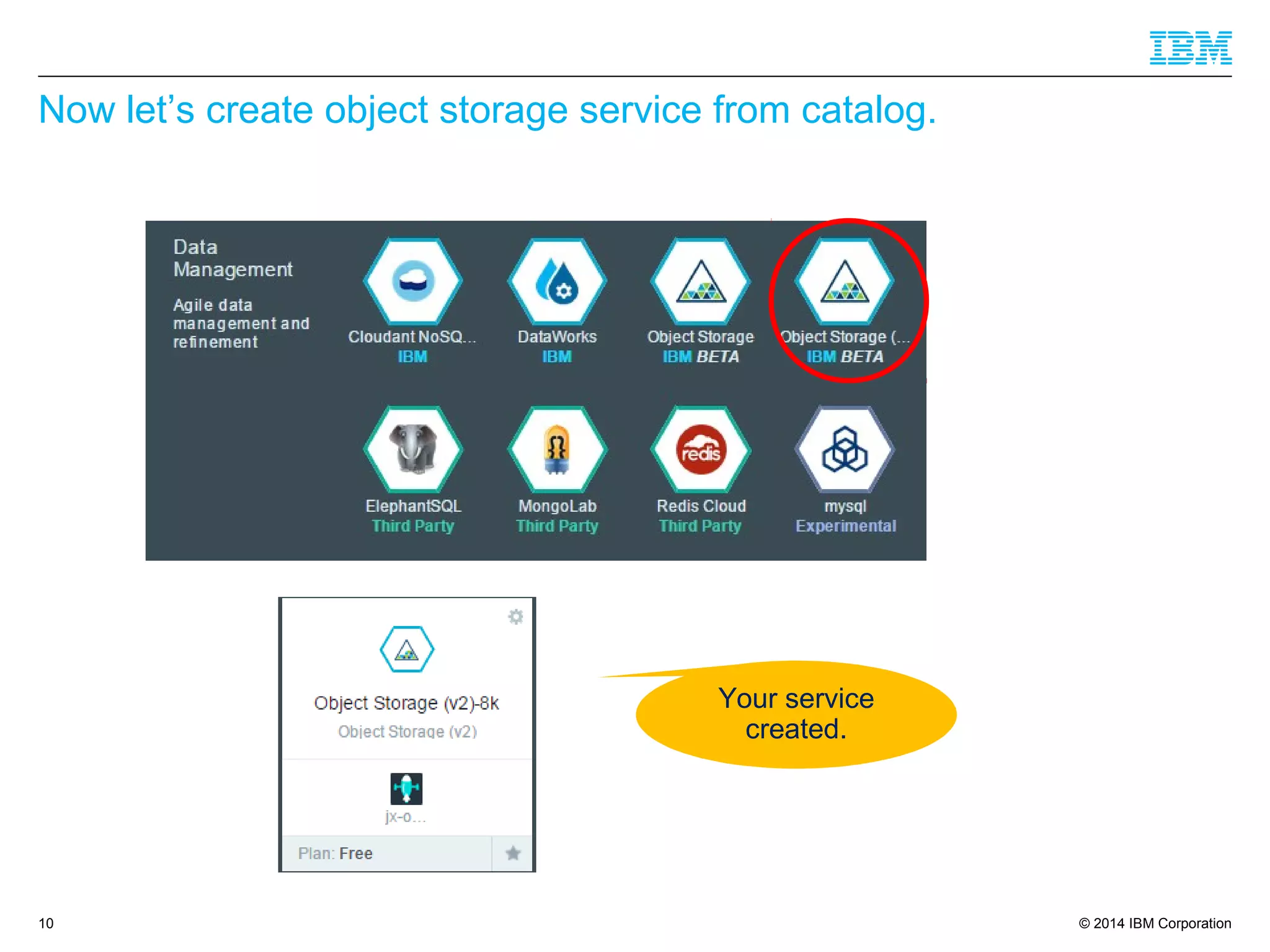
Task: Click the Cloudant NoSQ... label
Action: click(x=412, y=337)
